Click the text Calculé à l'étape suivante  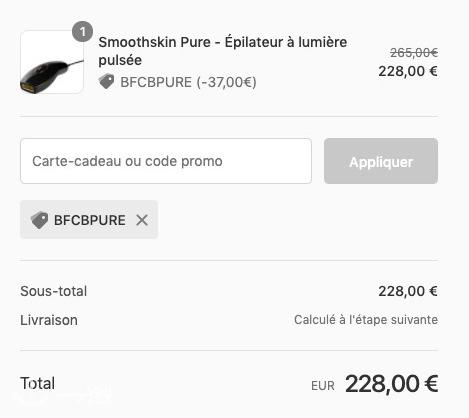(366, 320)
